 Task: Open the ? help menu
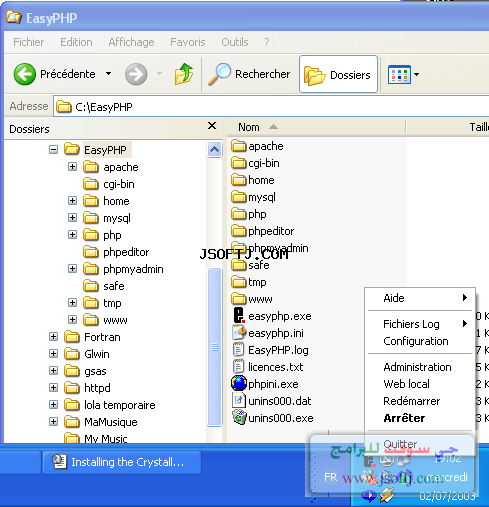tap(267, 42)
